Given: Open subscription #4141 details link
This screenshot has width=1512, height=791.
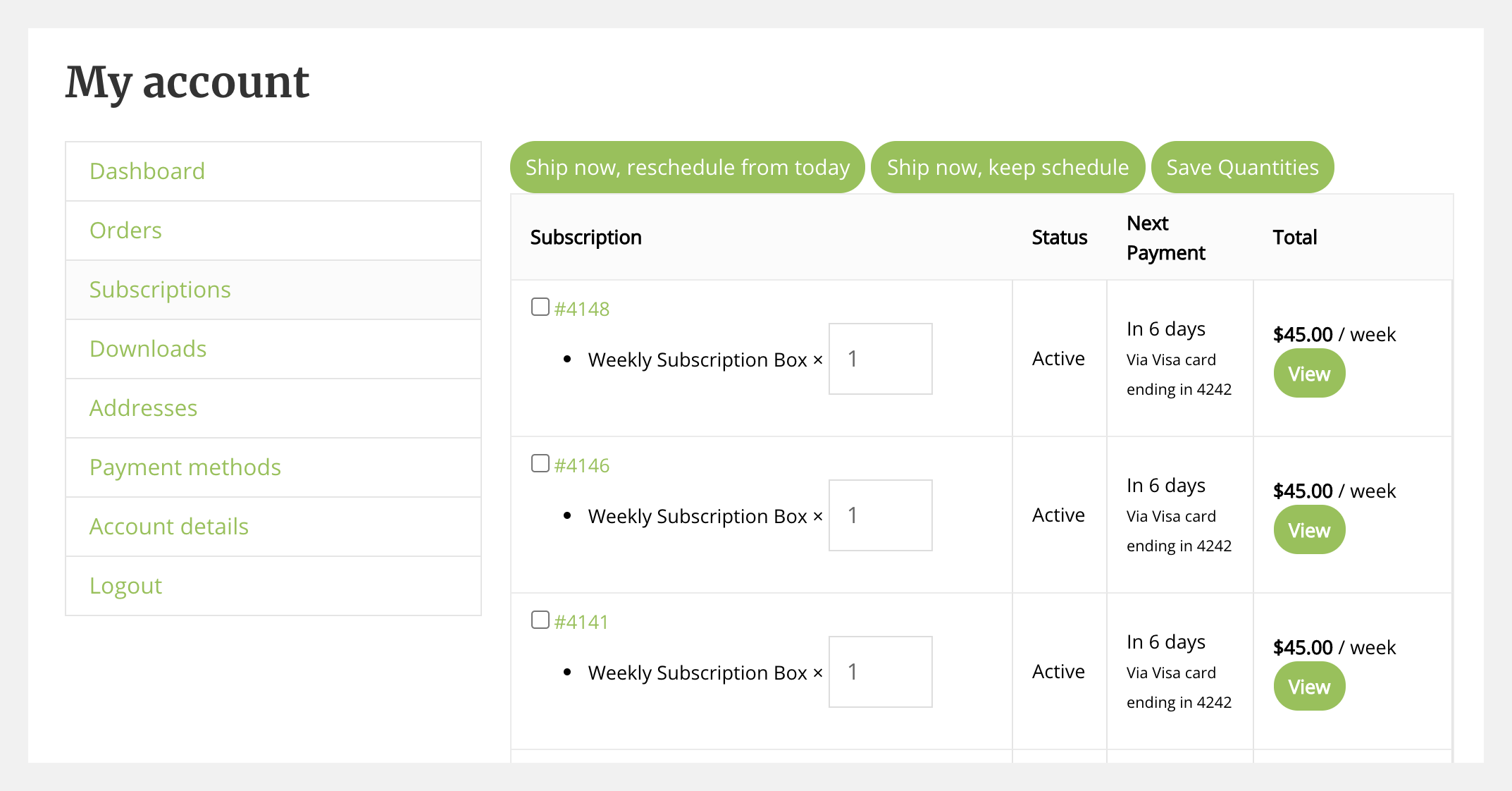Looking at the screenshot, I should click(x=582, y=621).
